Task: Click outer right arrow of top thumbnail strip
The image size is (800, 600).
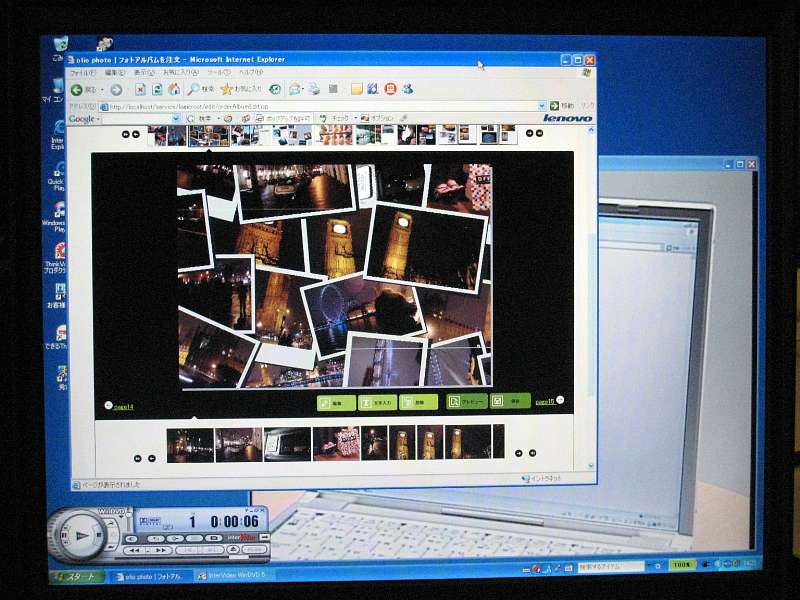Action: (539, 133)
